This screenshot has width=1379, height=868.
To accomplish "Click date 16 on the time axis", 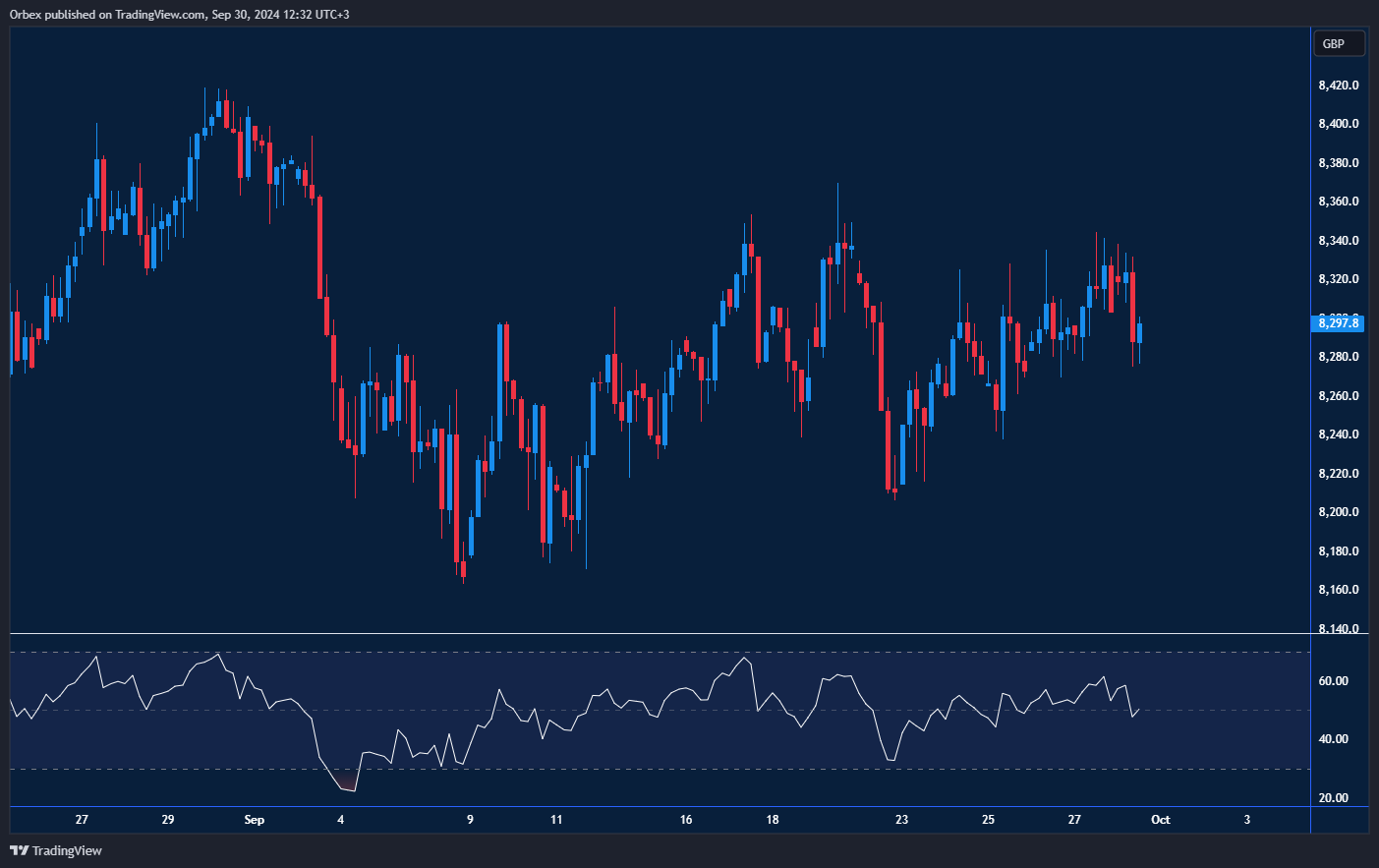I will pos(686,820).
